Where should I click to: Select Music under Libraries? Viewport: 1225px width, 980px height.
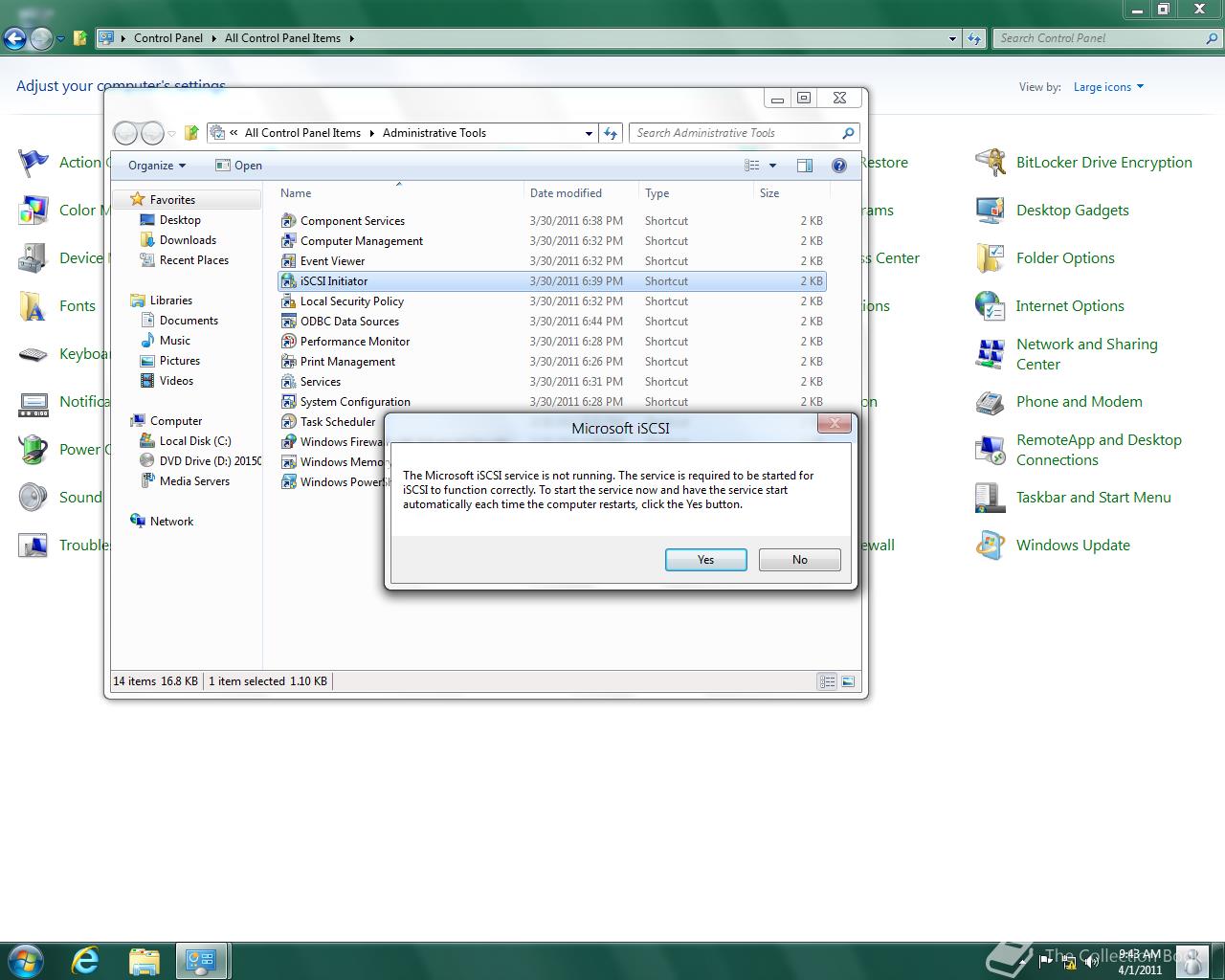pyautogui.click(x=175, y=341)
